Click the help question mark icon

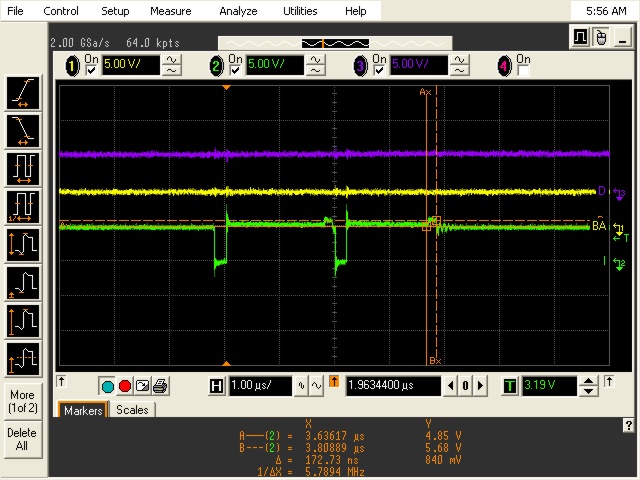click(x=628, y=425)
